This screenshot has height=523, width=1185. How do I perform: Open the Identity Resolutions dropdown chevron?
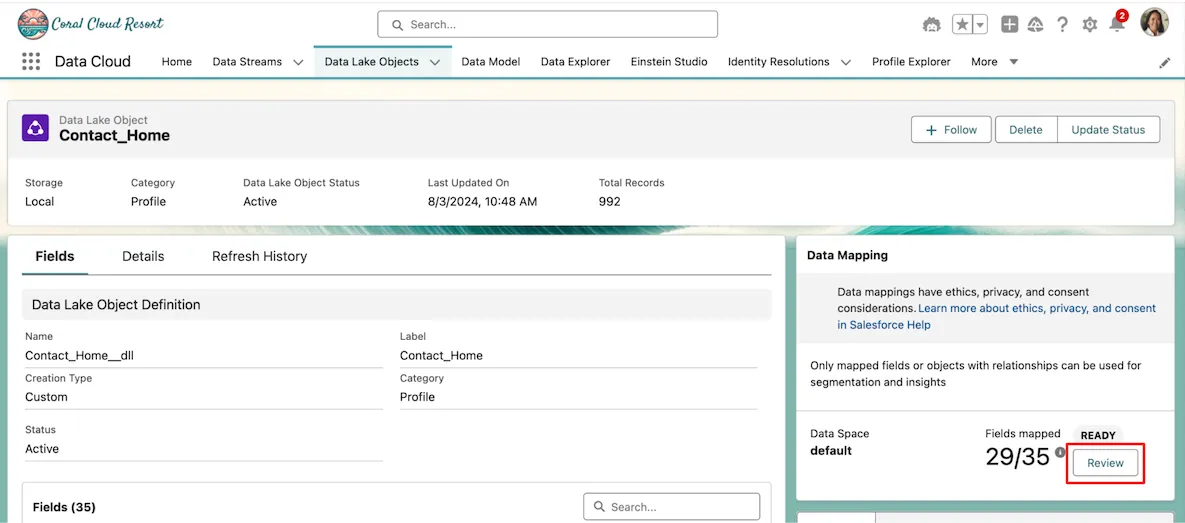(846, 62)
